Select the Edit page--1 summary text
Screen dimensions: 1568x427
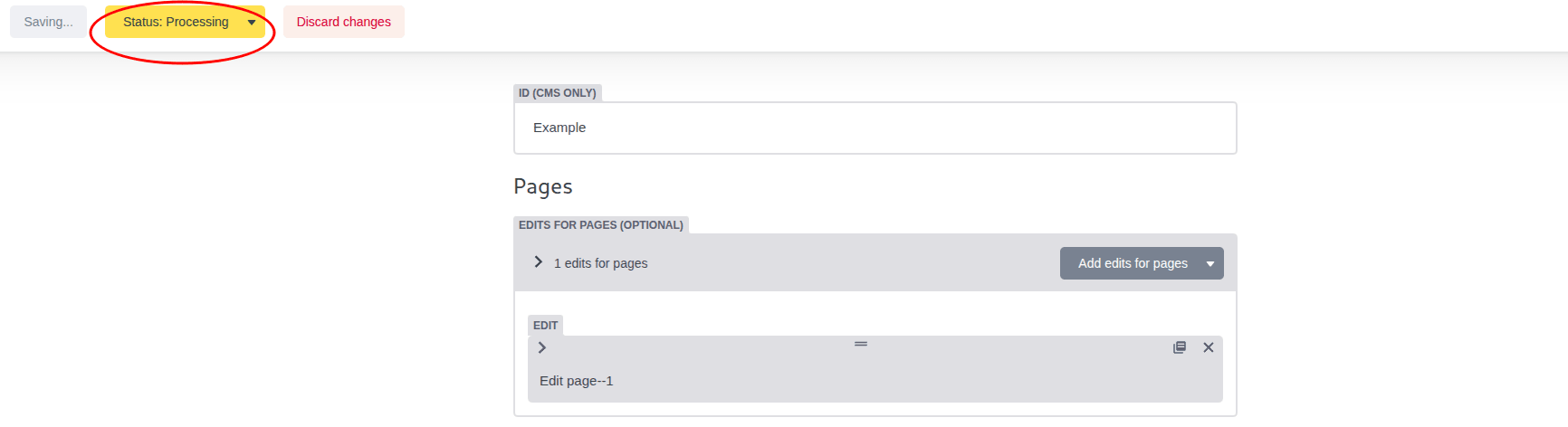click(576, 381)
